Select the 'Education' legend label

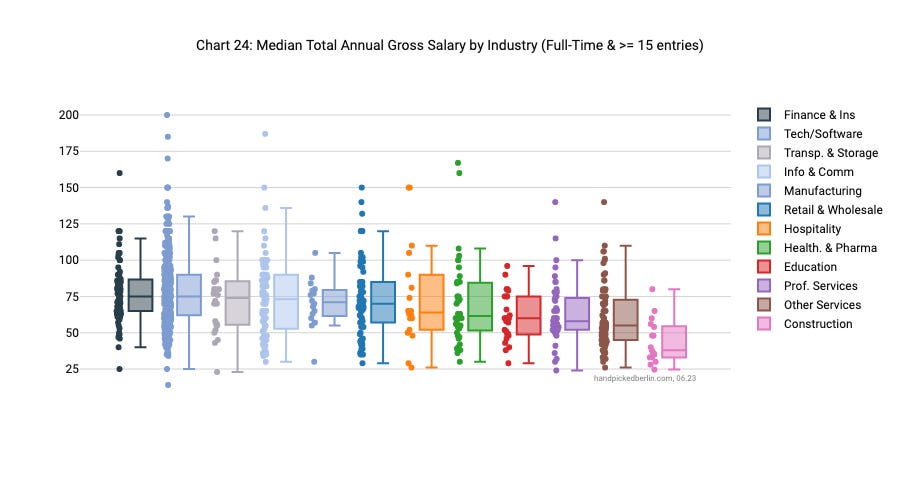(810, 266)
